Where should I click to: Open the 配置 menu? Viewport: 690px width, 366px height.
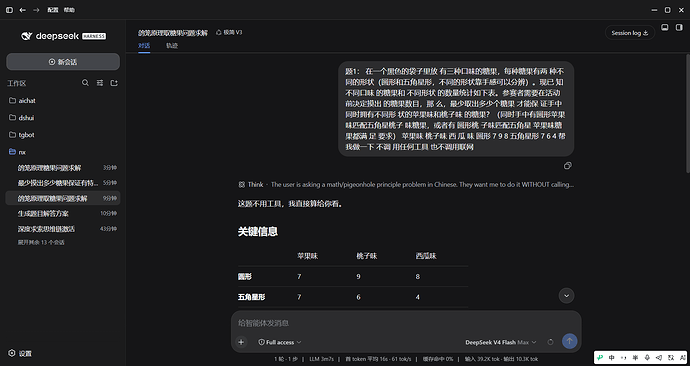click(53, 10)
